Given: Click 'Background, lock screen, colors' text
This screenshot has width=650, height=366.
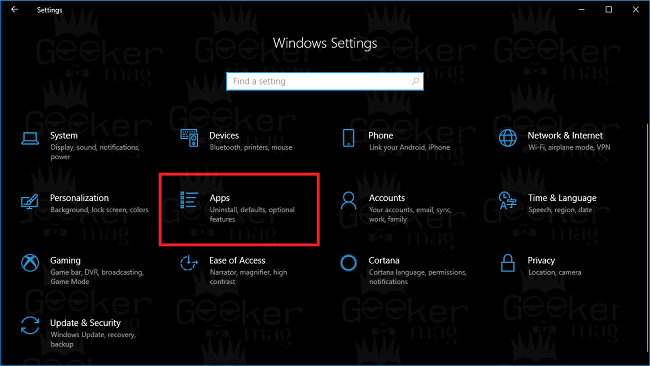Looking at the screenshot, I should 99,210.
